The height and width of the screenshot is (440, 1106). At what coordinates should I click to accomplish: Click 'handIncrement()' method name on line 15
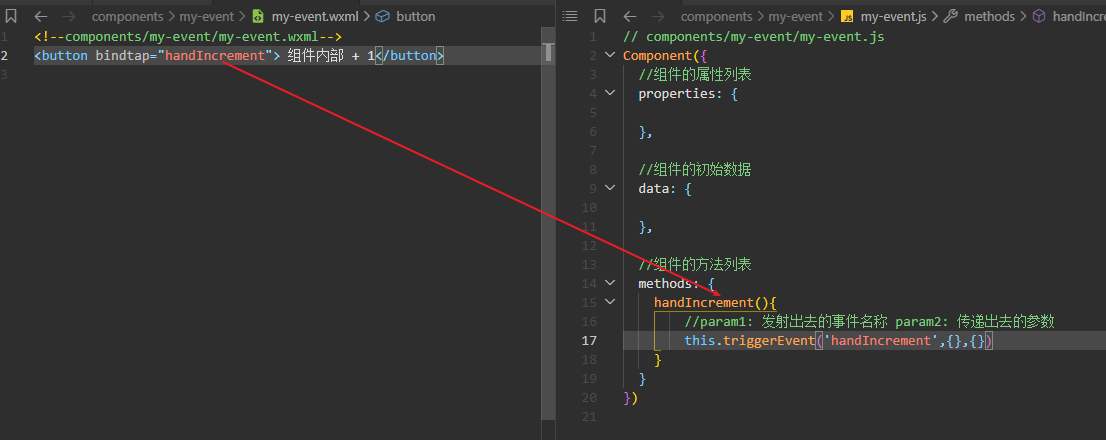(711, 302)
